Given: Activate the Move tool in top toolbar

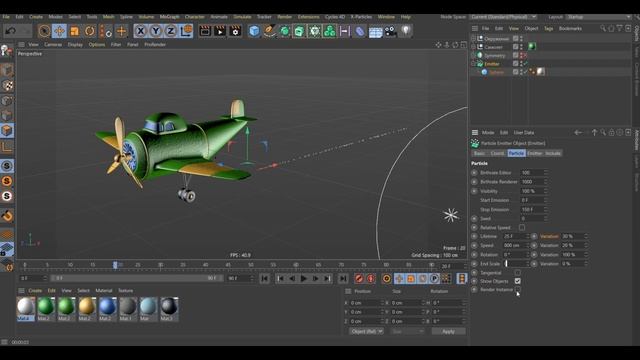Looking at the screenshot, I should [59, 31].
